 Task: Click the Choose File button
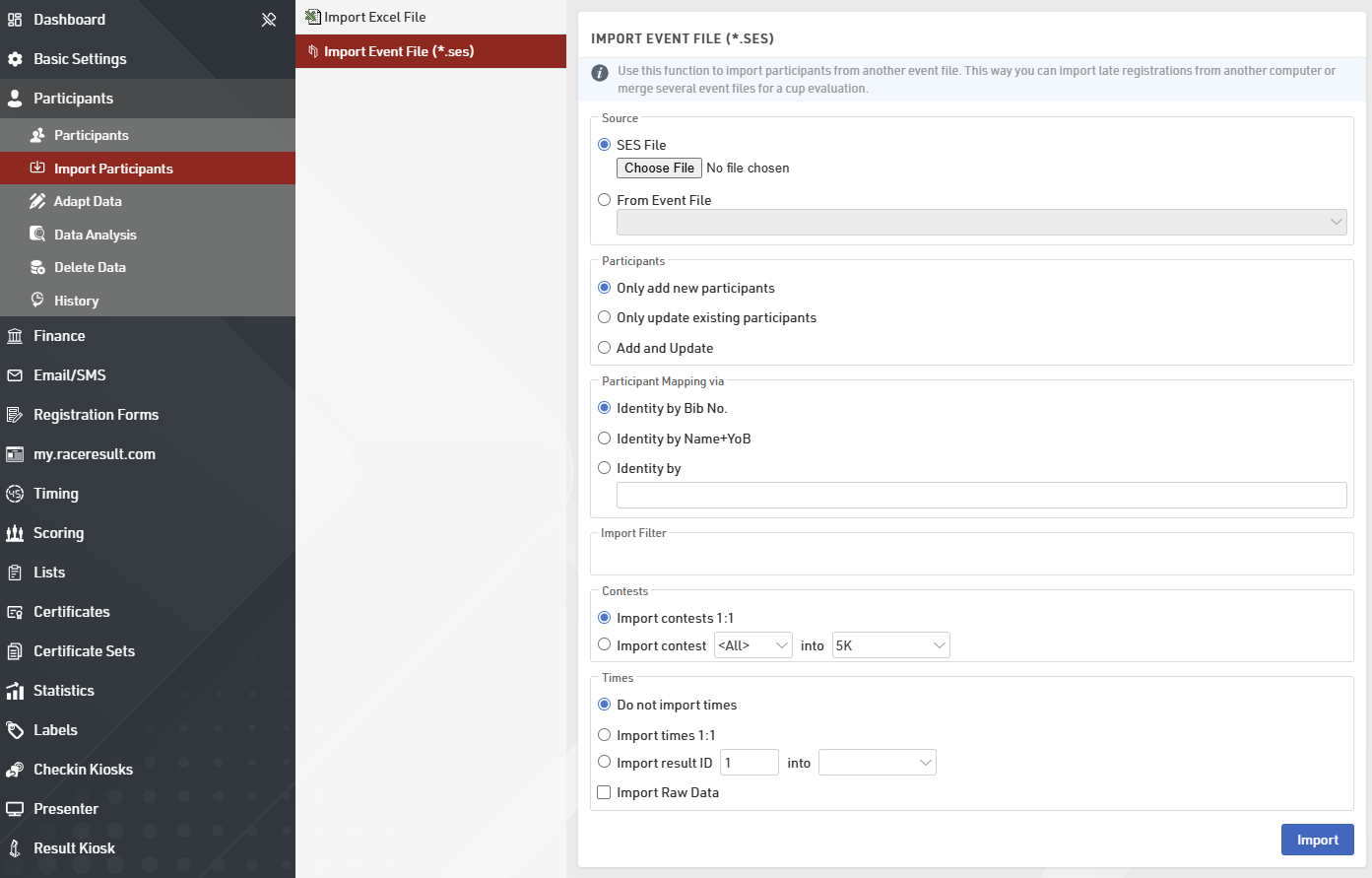pyautogui.click(x=659, y=169)
